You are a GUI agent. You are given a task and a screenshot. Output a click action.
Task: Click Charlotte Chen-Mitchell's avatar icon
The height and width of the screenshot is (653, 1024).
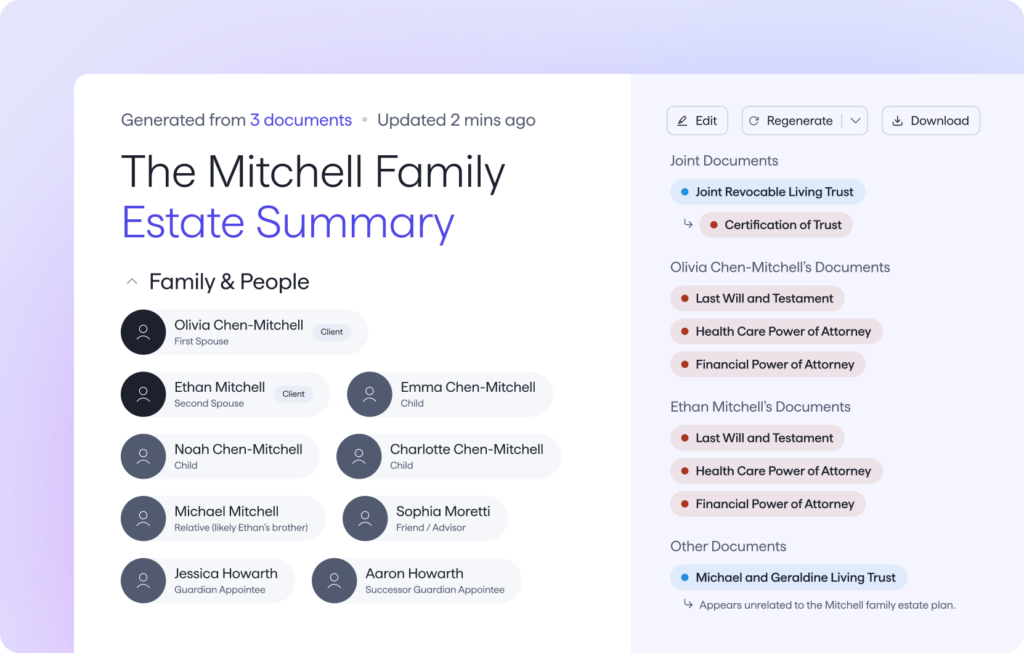pos(358,456)
